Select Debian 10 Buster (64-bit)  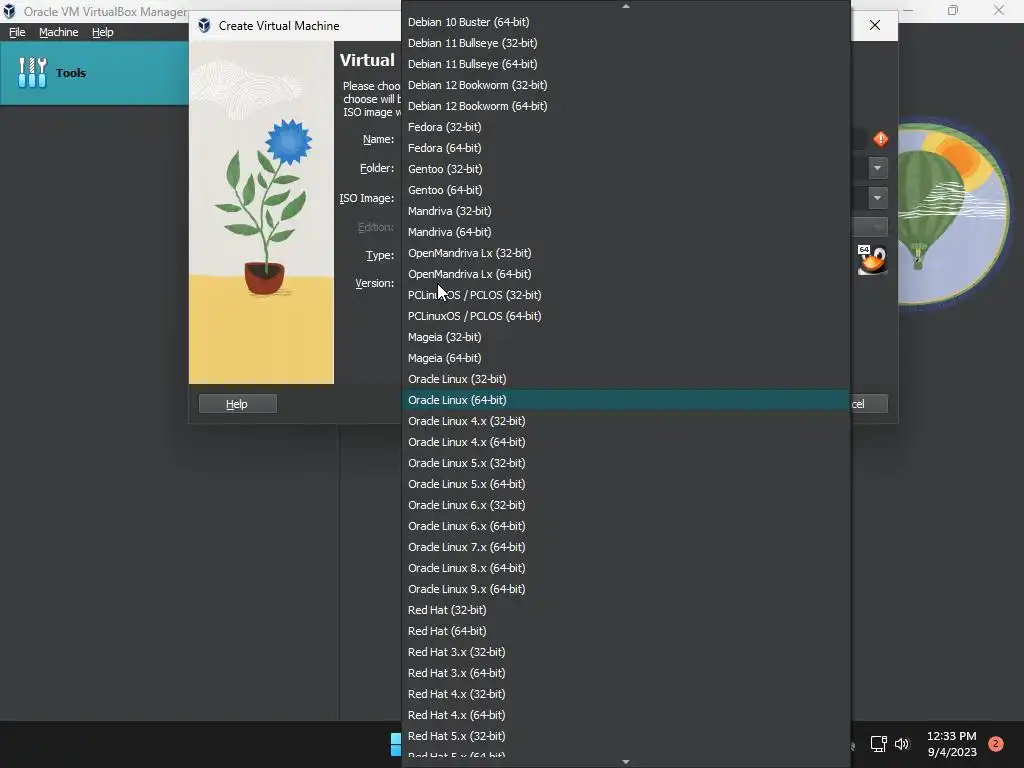[x=626, y=22]
